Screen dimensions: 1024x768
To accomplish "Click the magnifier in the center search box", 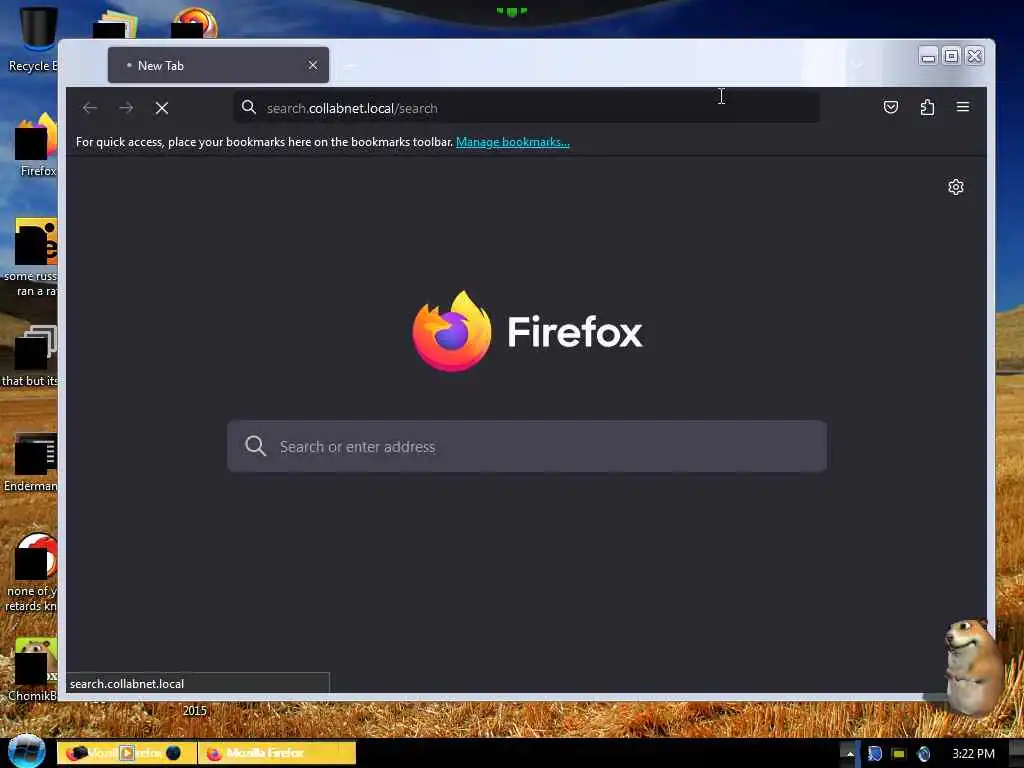I will (x=255, y=446).
